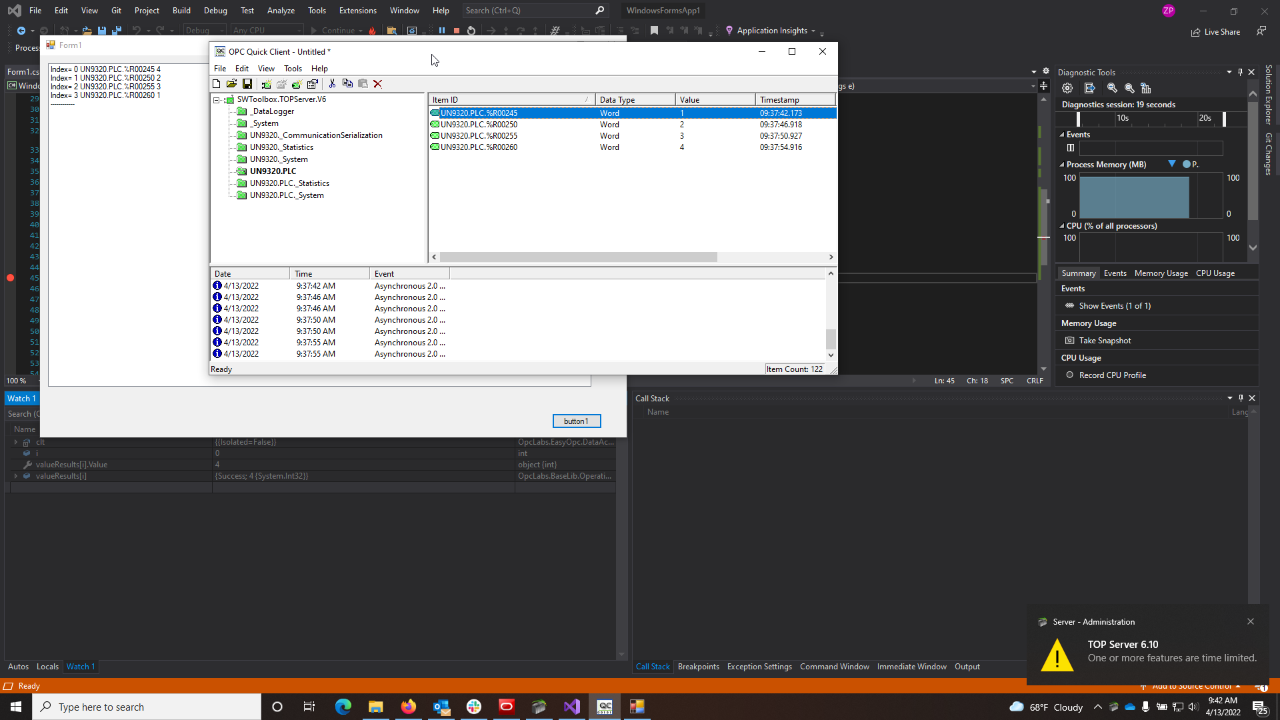The width and height of the screenshot is (1280, 720).
Task: Click New Server Connection icon in OPC Quick Client
Action: 266,84
